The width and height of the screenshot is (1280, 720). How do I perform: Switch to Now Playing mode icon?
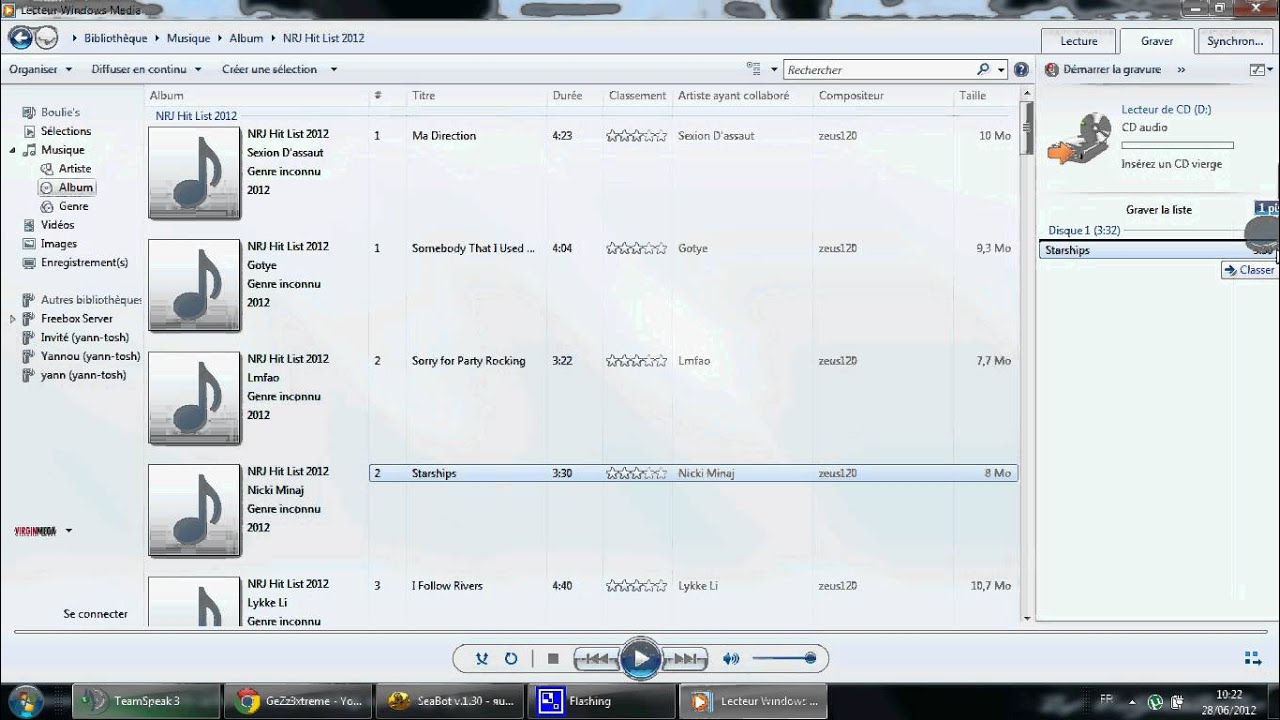(x=1252, y=658)
